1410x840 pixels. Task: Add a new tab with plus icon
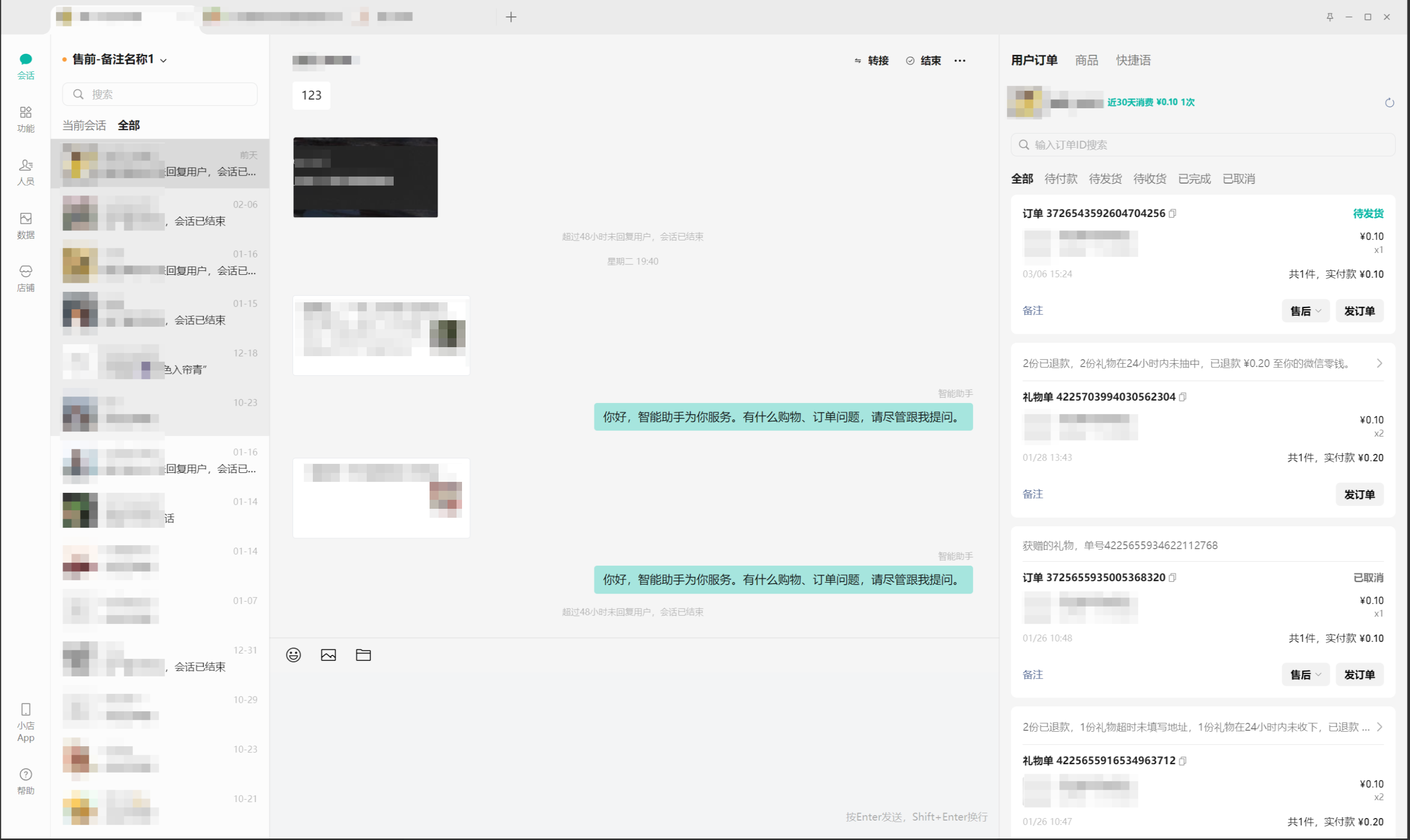tap(510, 17)
